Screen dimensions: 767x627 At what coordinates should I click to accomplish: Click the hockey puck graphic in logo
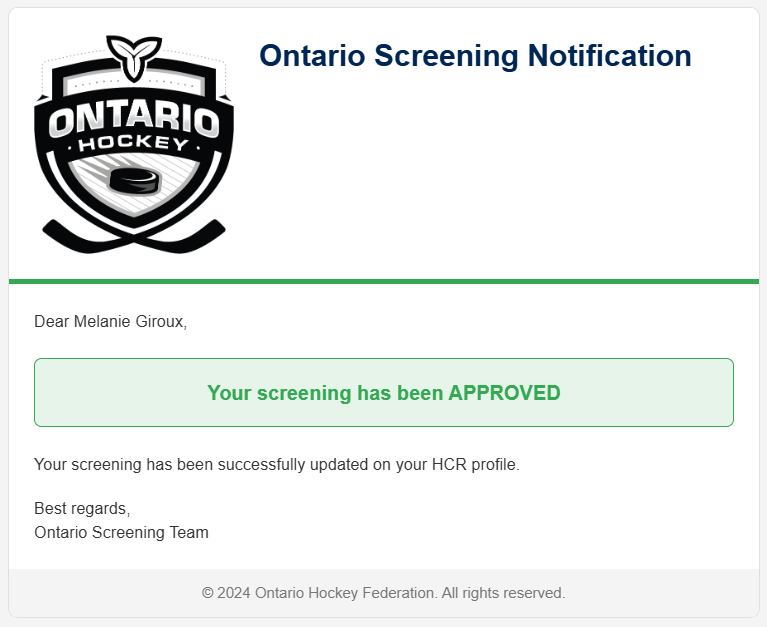[x=135, y=180]
